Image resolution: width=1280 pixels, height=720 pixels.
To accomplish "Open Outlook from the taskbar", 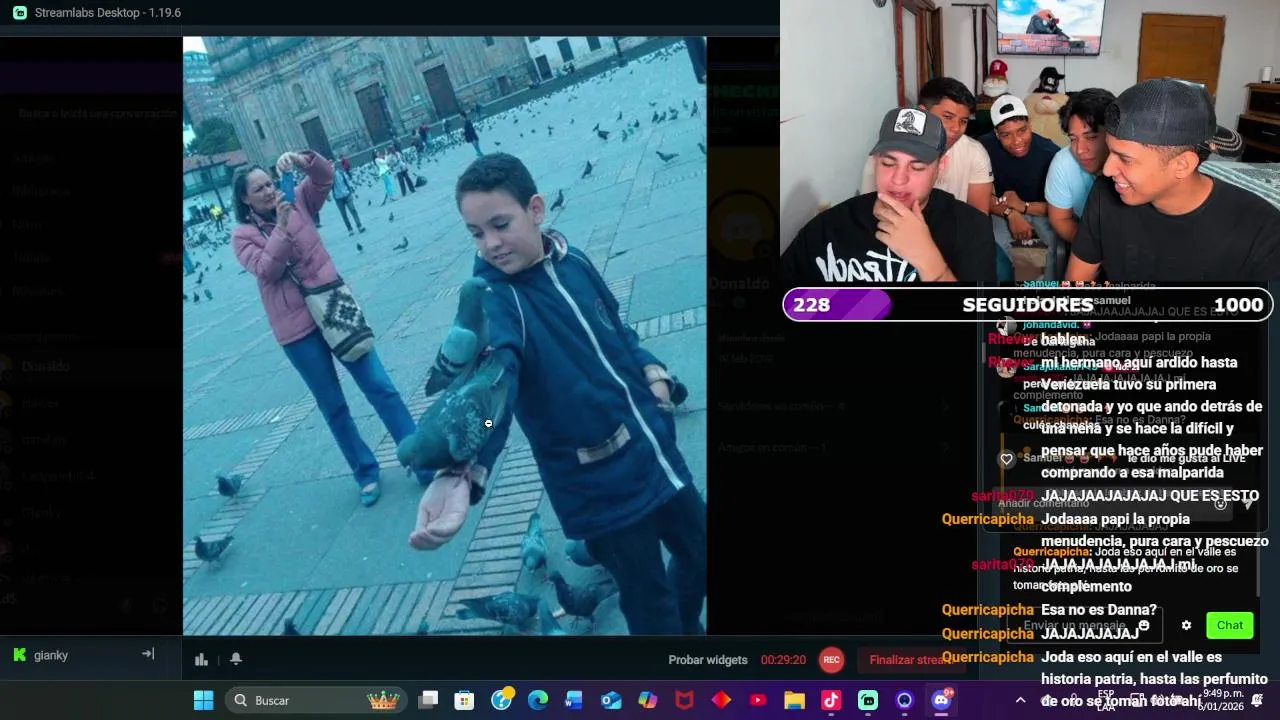I will pos(611,700).
